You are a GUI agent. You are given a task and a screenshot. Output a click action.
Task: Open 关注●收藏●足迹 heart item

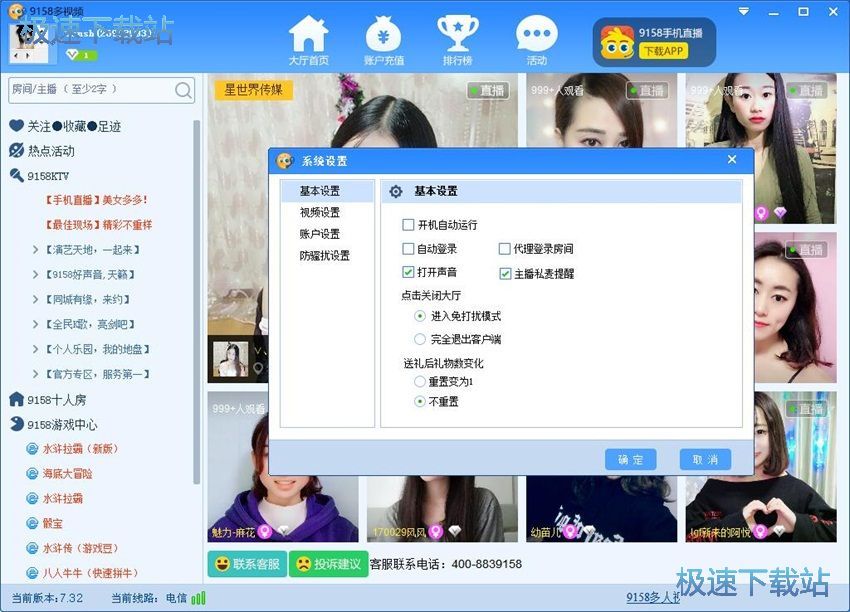point(65,126)
